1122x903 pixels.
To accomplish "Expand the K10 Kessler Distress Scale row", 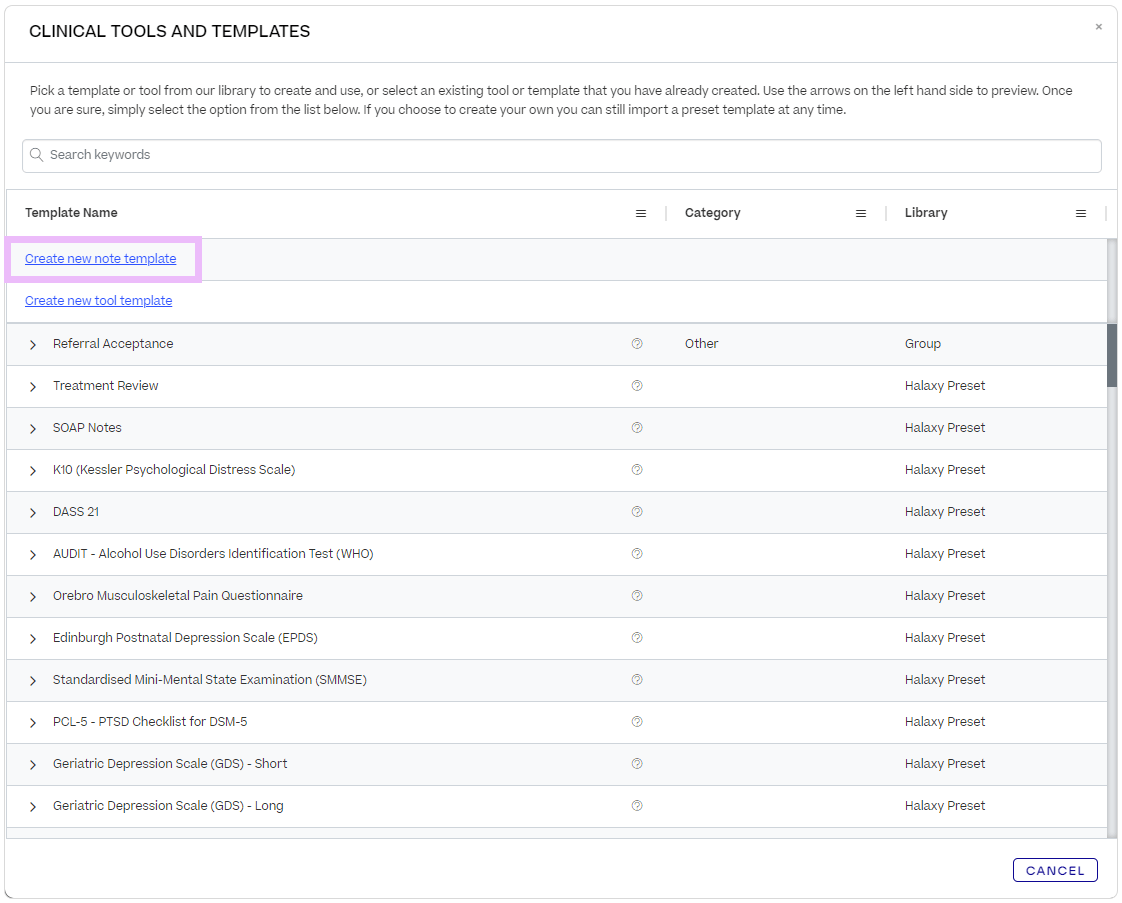I will 33,471.
